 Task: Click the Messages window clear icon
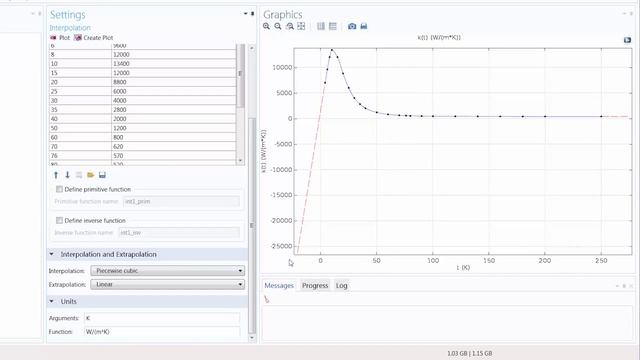267,299
